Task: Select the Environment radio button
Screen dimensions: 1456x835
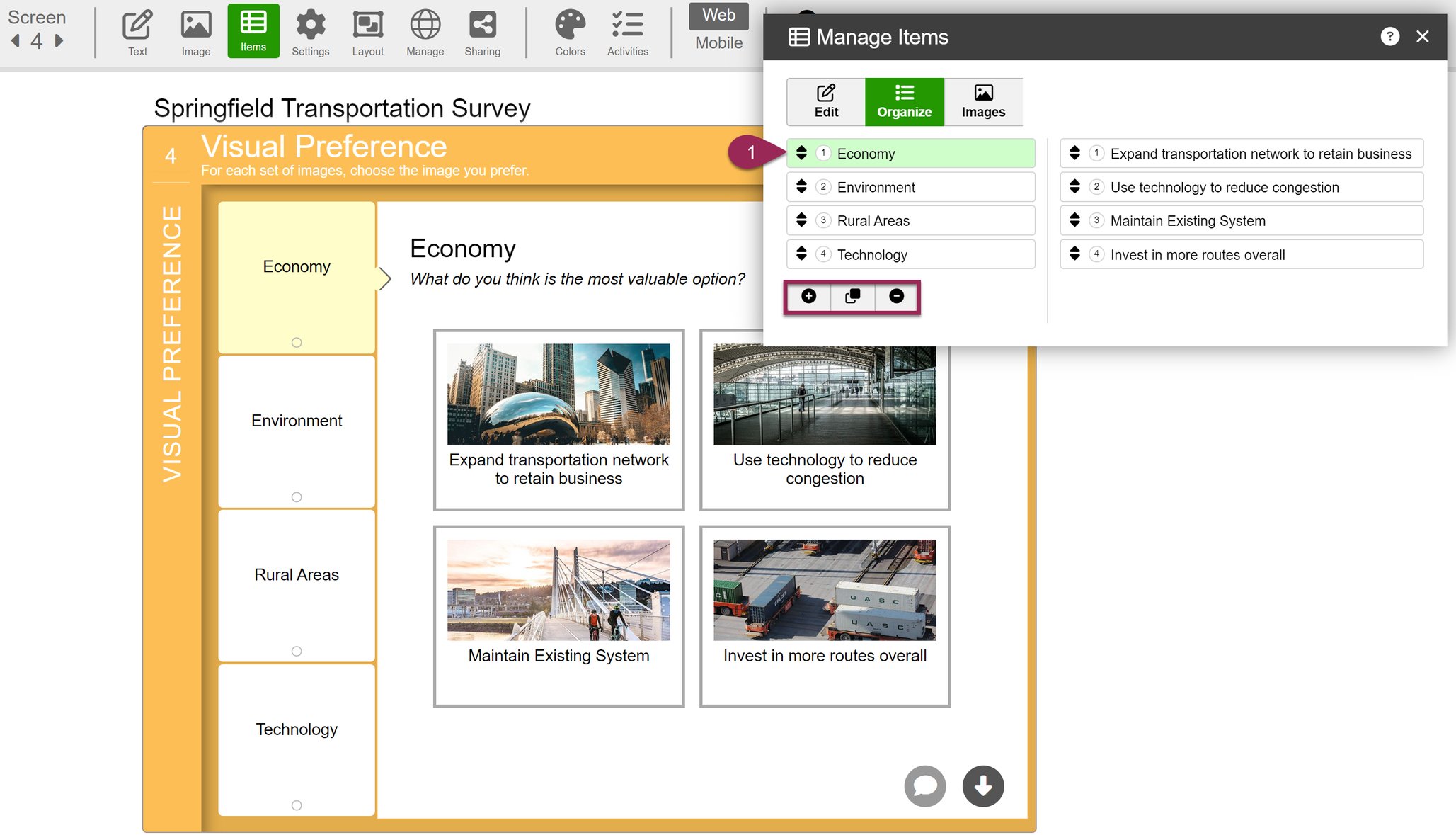Action: (297, 497)
